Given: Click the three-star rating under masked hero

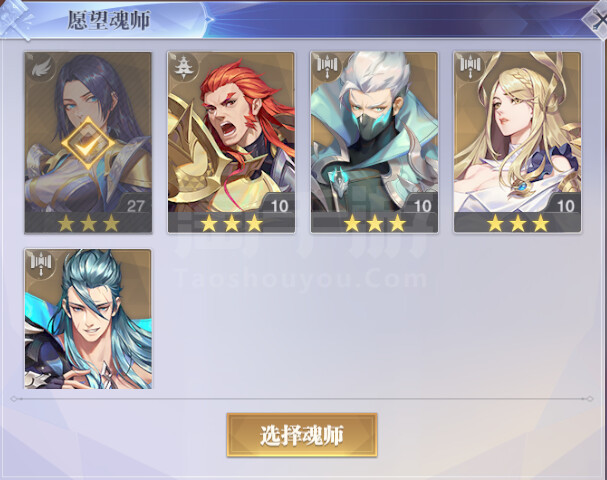Looking at the screenshot, I should [374, 223].
